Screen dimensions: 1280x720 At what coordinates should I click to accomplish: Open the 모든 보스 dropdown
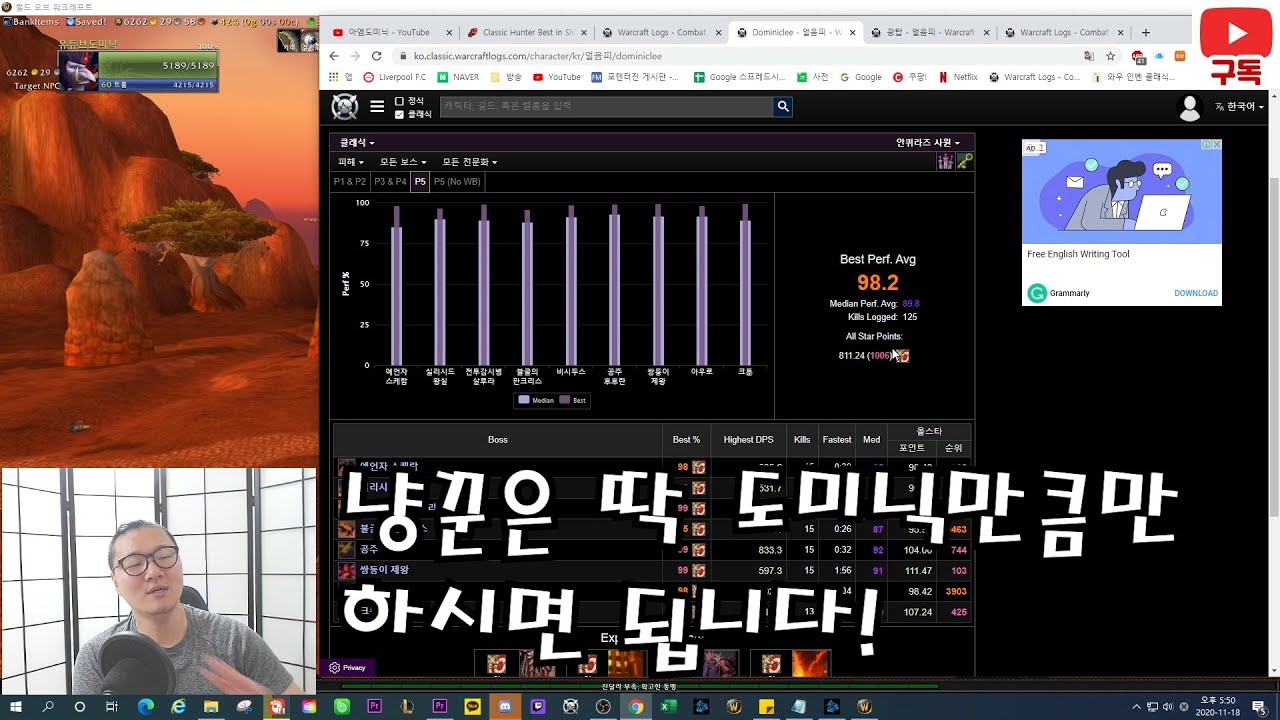pyautogui.click(x=403, y=162)
